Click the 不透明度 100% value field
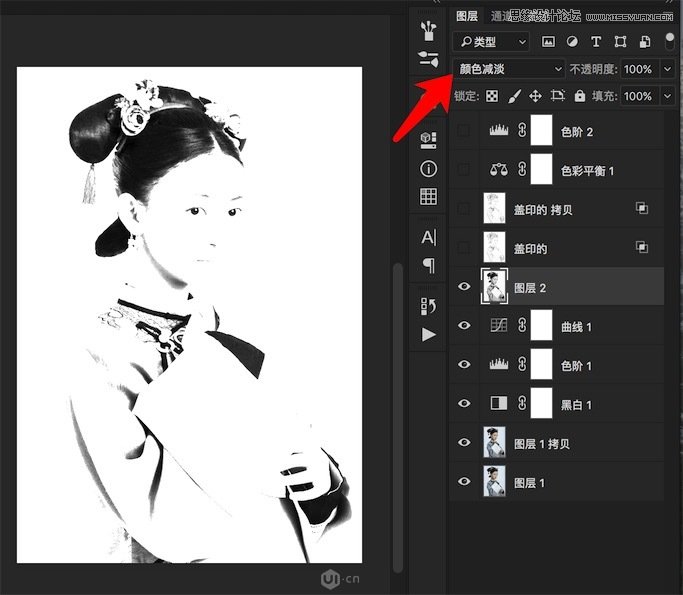Screen dimensions: 683x595 [639, 69]
